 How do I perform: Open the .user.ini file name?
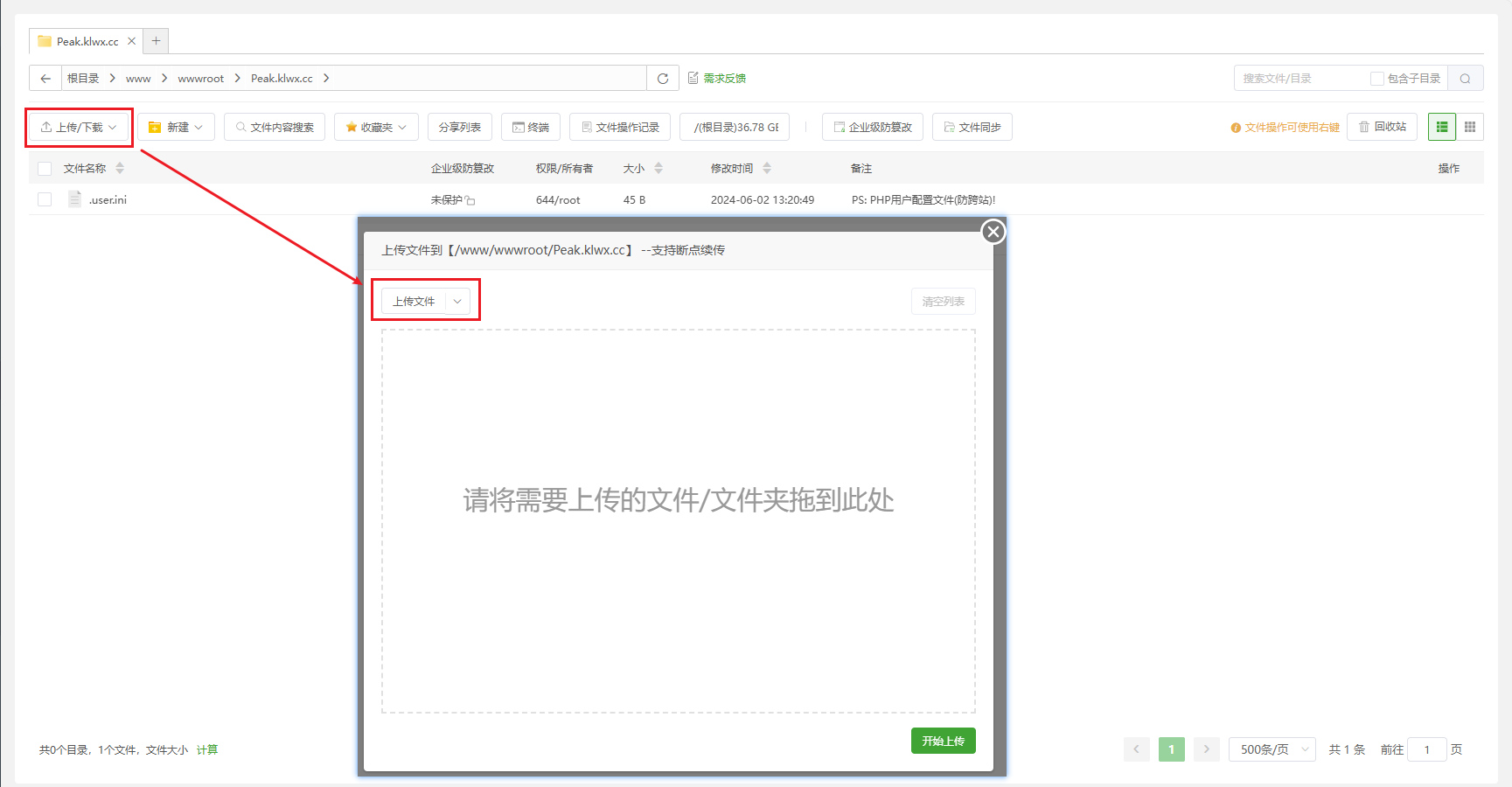click(108, 199)
